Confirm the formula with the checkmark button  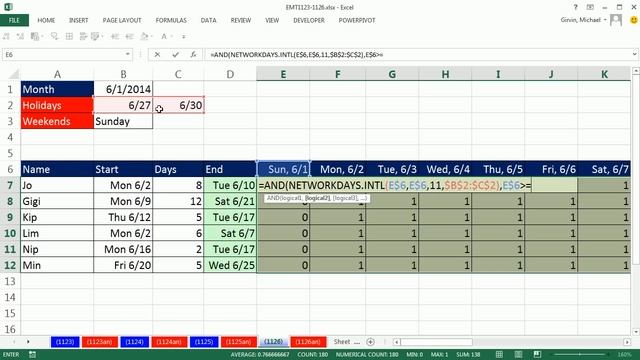coord(176,54)
